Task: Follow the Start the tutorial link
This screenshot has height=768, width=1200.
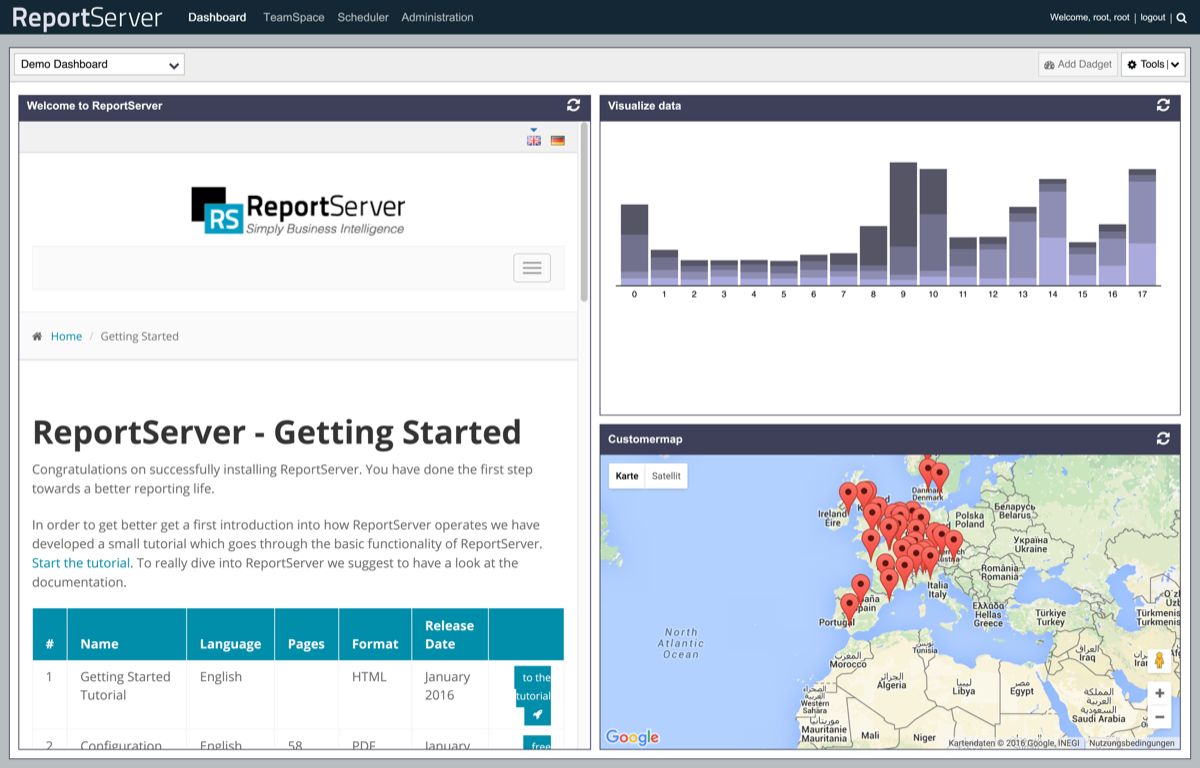Action: [x=81, y=563]
